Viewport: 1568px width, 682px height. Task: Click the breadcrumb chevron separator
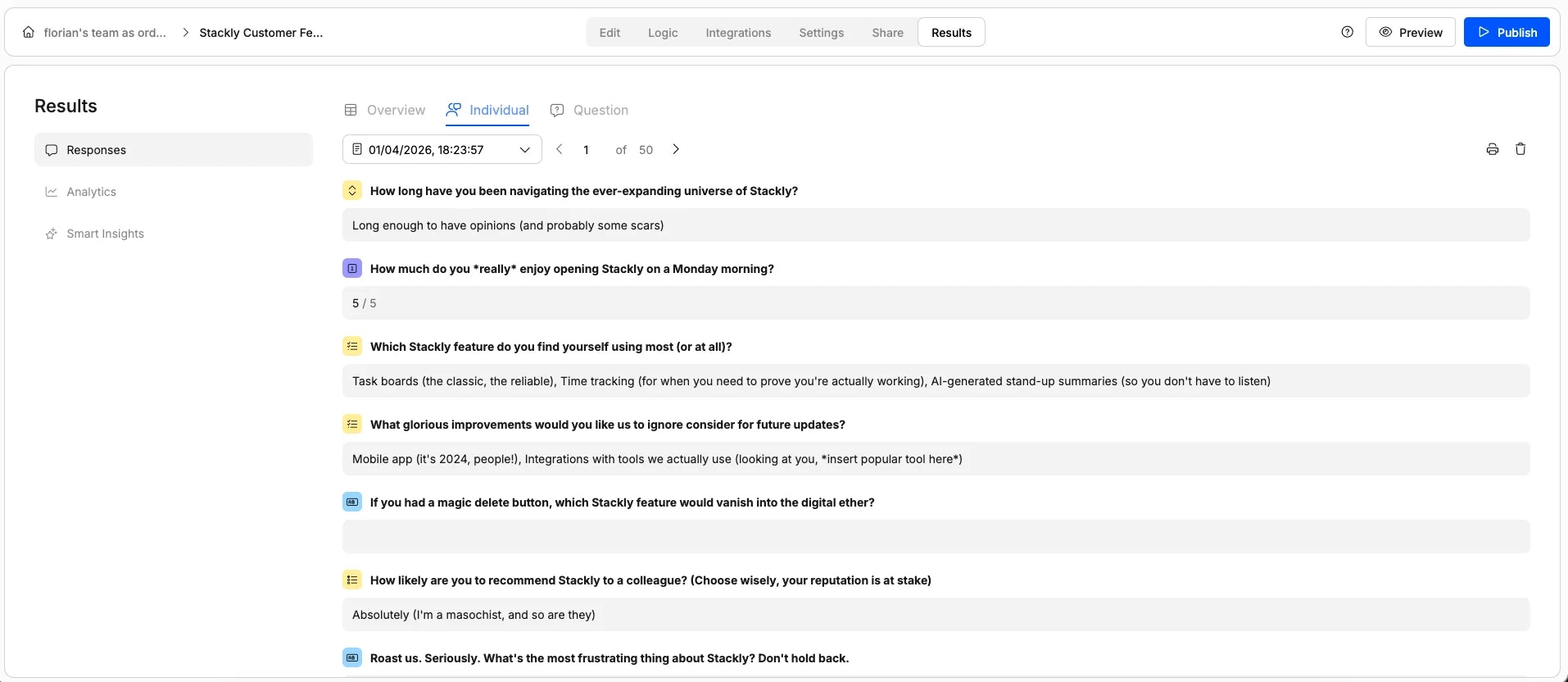(186, 33)
